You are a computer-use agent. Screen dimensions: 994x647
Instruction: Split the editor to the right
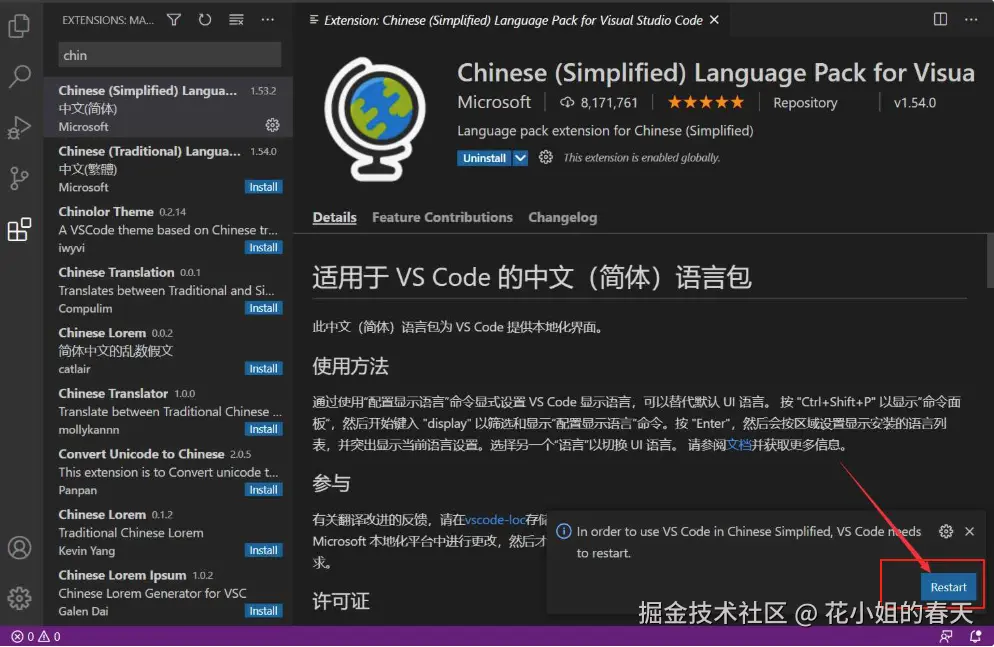(x=940, y=20)
